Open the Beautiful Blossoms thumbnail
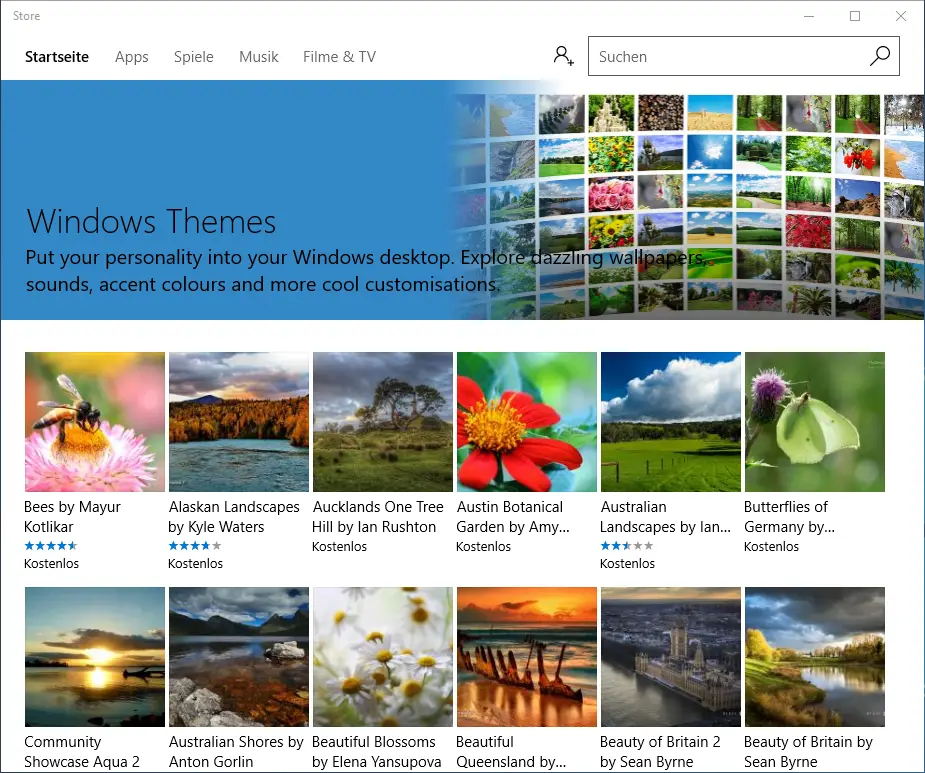925x773 pixels. pos(383,657)
